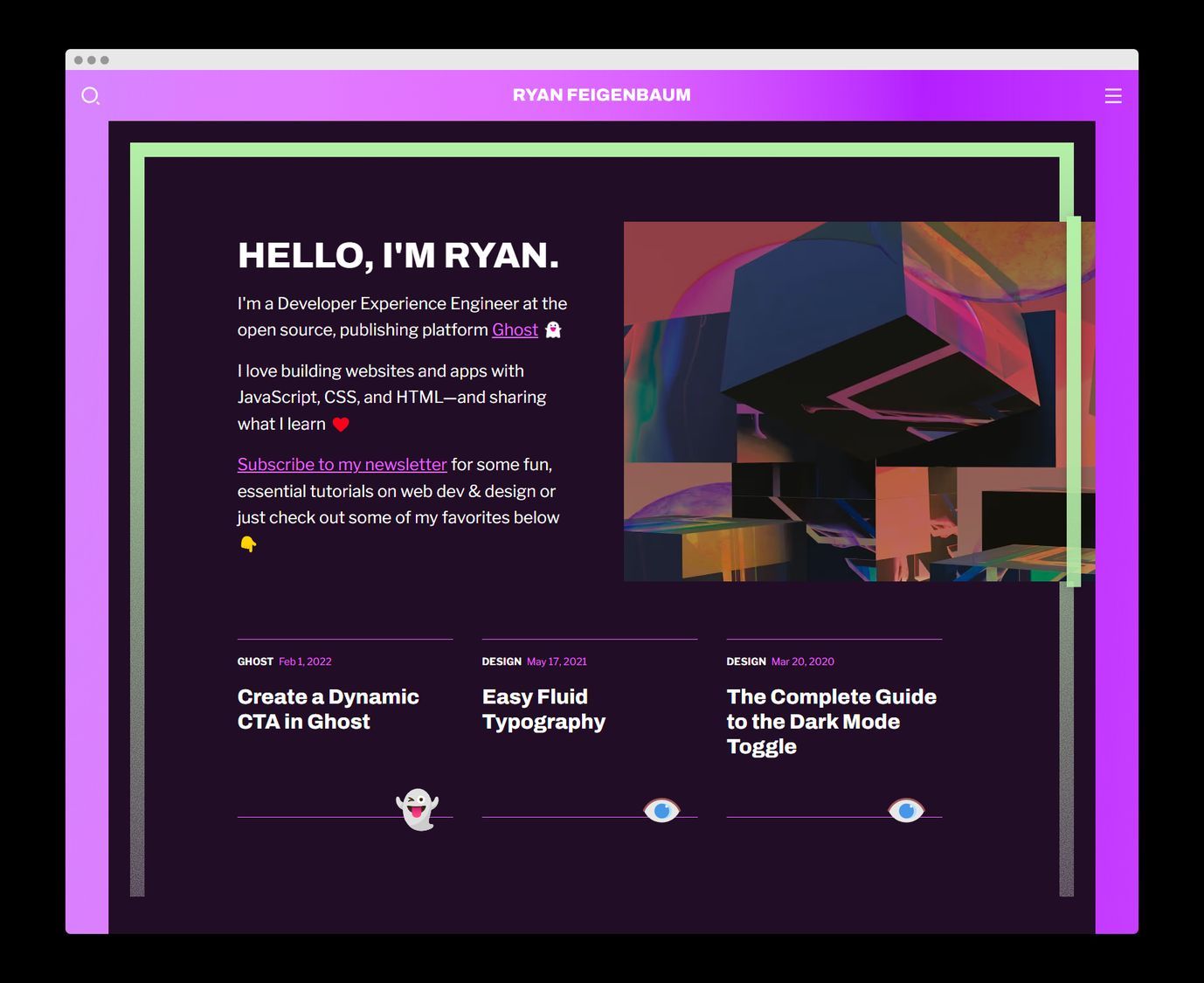Open the 'Ghost' hyperlink in the intro
Image resolution: width=1204 pixels, height=983 pixels.
(515, 330)
